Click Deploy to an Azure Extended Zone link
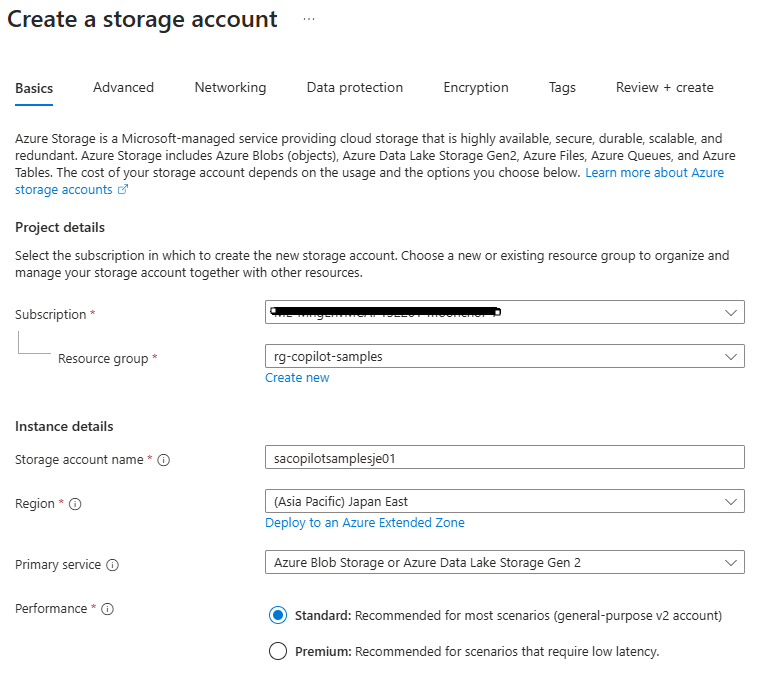 tap(364, 523)
